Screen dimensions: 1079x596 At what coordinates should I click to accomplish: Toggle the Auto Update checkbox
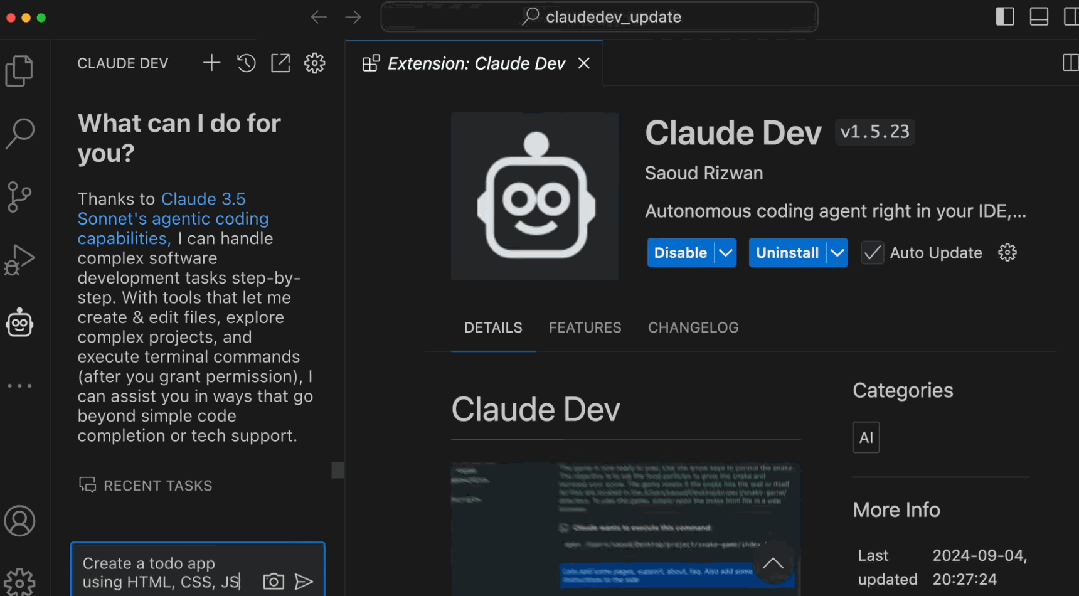(x=872, y=253)
